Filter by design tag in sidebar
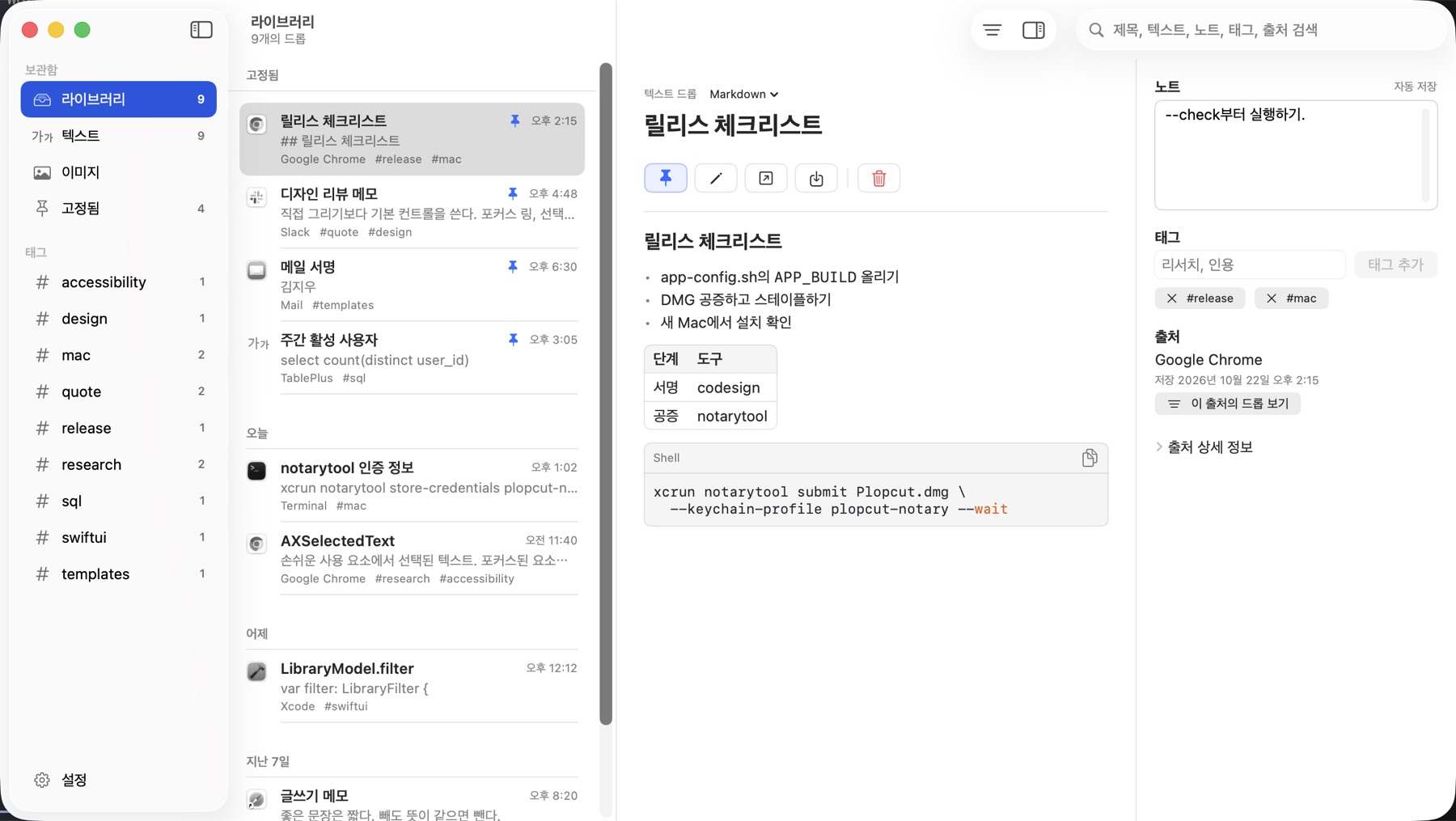 [x=119, y=319]
